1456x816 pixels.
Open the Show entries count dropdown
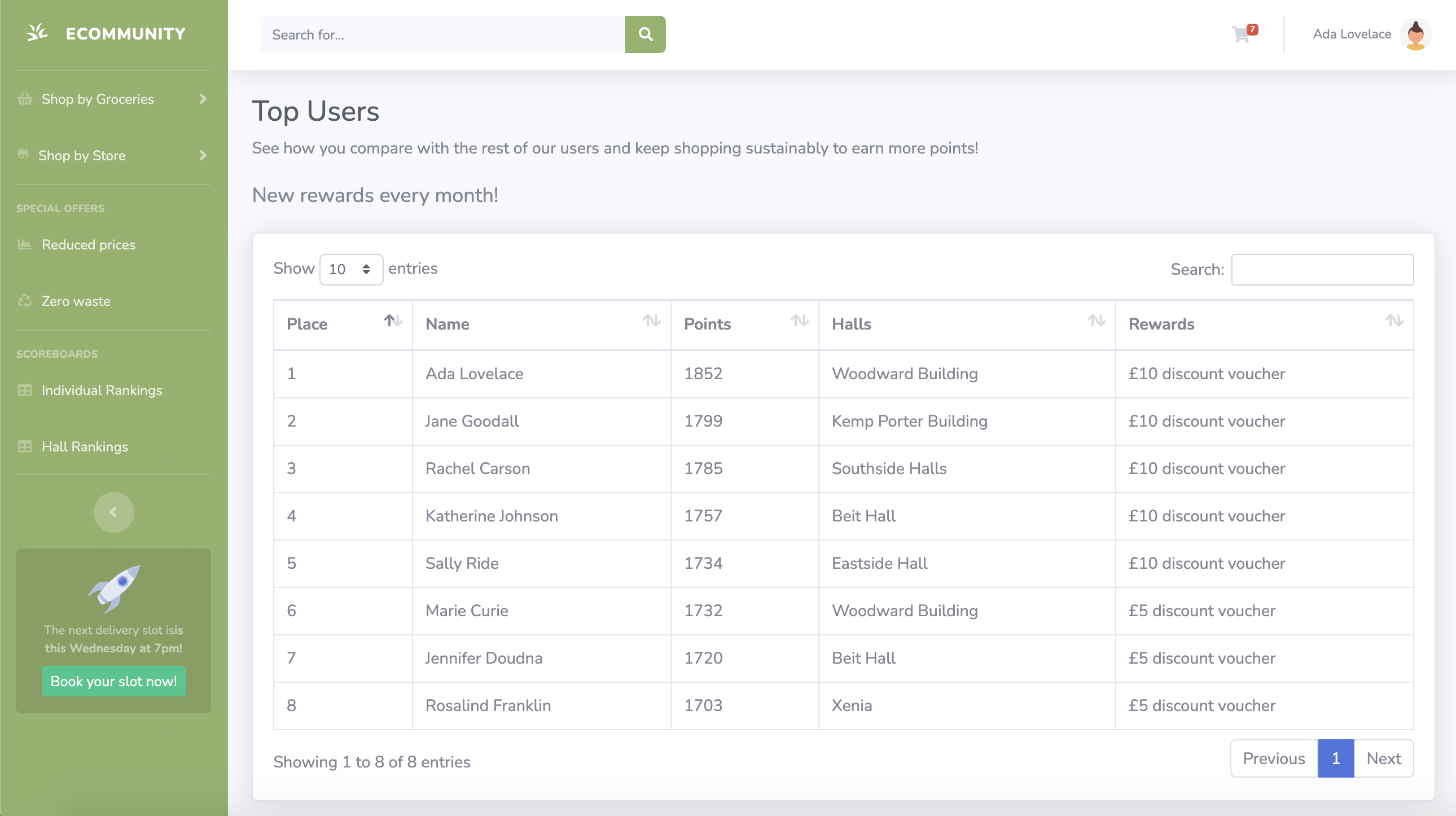coord(350,269)
